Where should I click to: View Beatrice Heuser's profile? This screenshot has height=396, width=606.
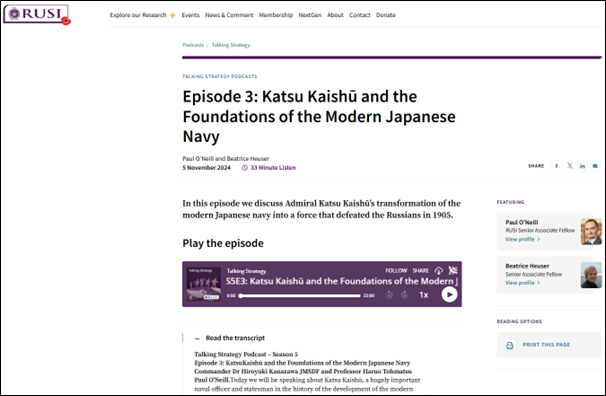click(x=522, y=283)
